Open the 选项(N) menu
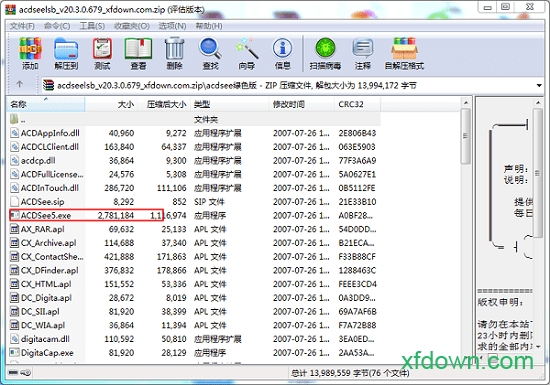 click(172, 26)
